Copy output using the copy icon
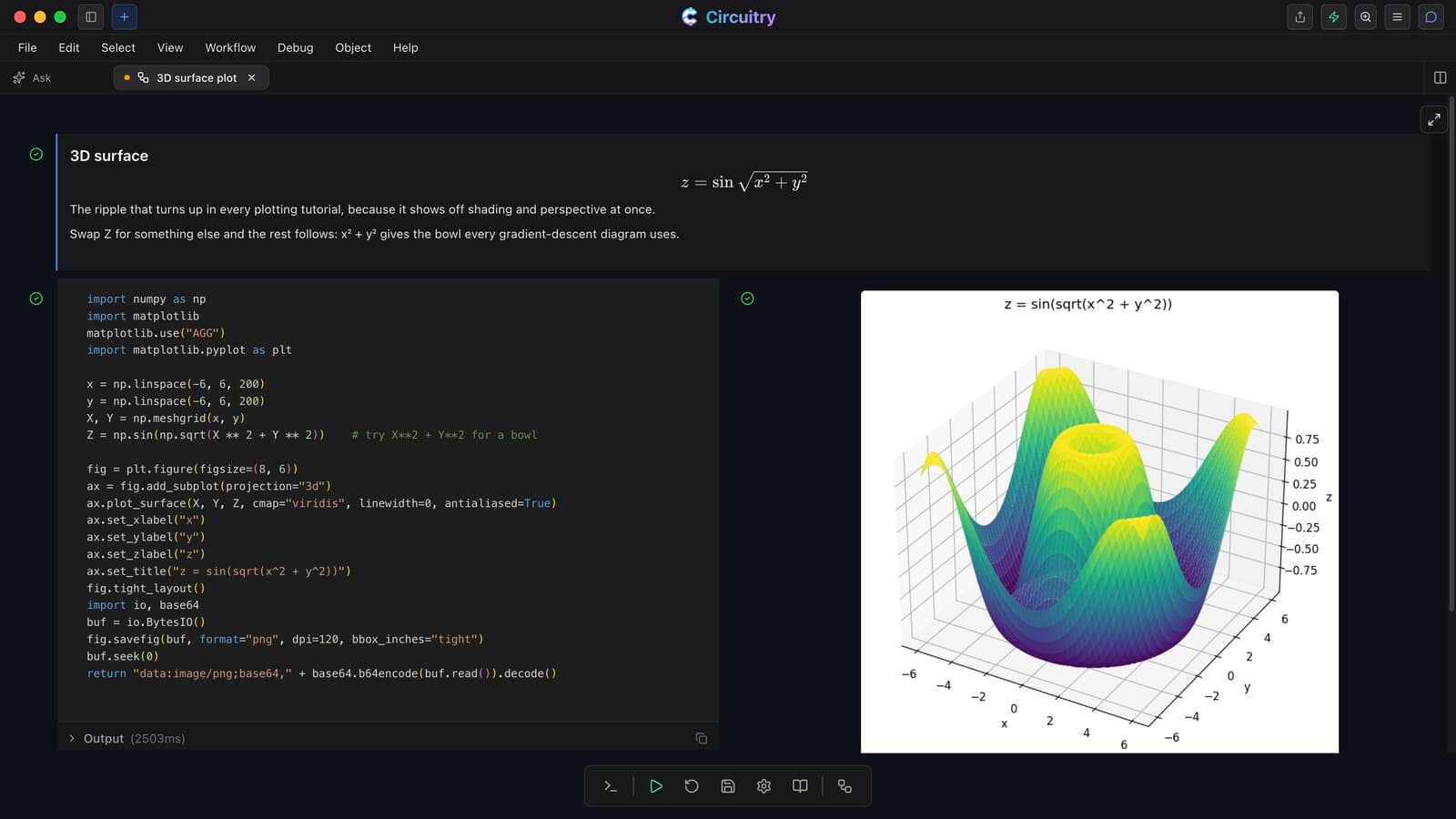The height and width of the screenshot is (819, 1456). [x=702, y=738]
